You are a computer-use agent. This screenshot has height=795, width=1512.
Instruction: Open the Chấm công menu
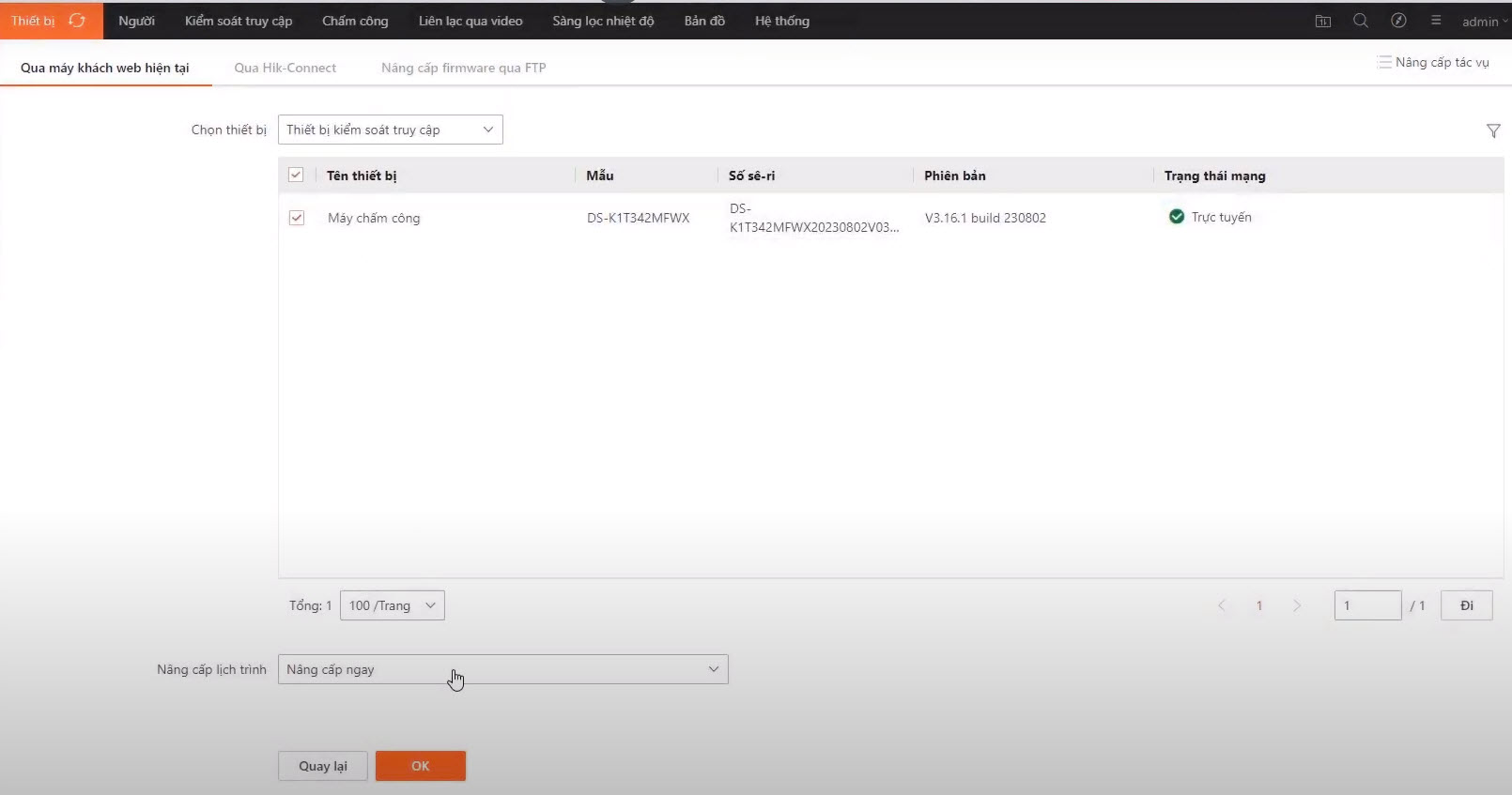[x=355, y=21]
